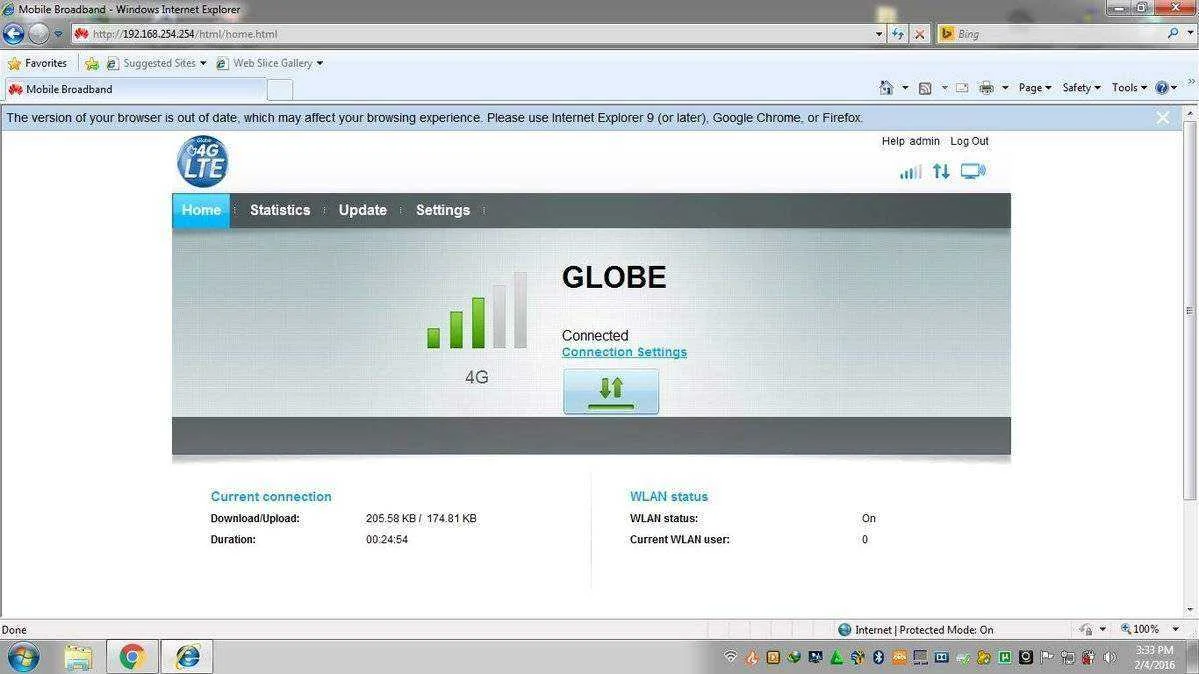Click the large green signal bars graphic
1199x674 pixels.
click(x=477, y=311)
